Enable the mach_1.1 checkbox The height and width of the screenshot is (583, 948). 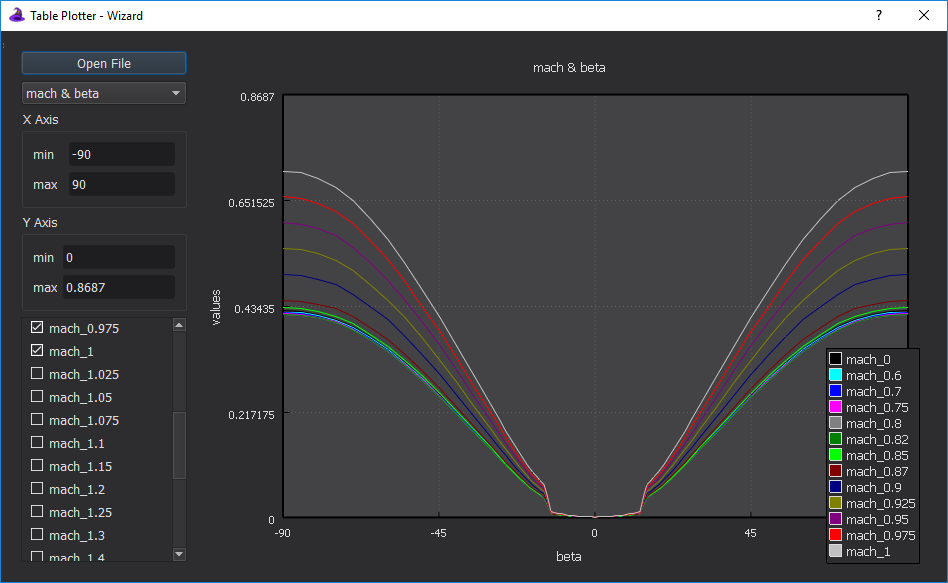click(37, 442)
